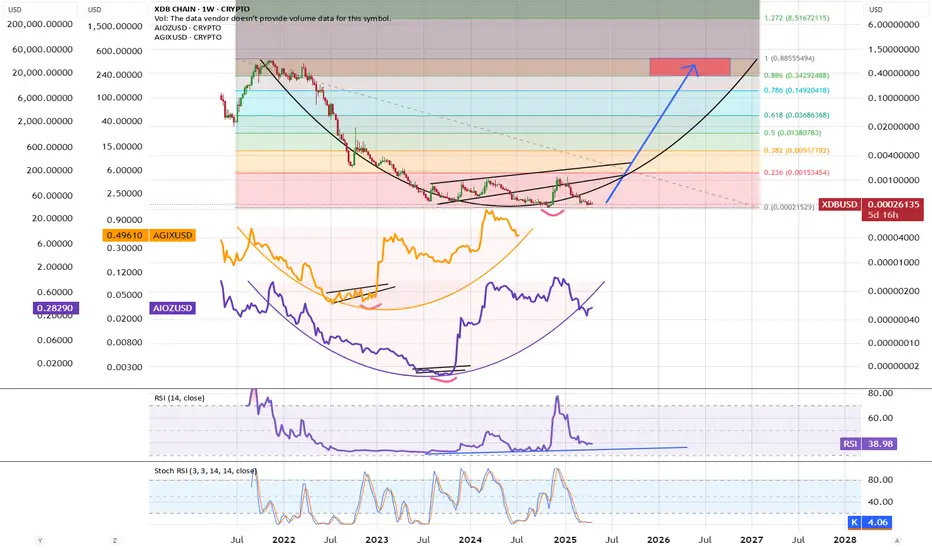Click the blue K label badge

click(x=854, y=522)
